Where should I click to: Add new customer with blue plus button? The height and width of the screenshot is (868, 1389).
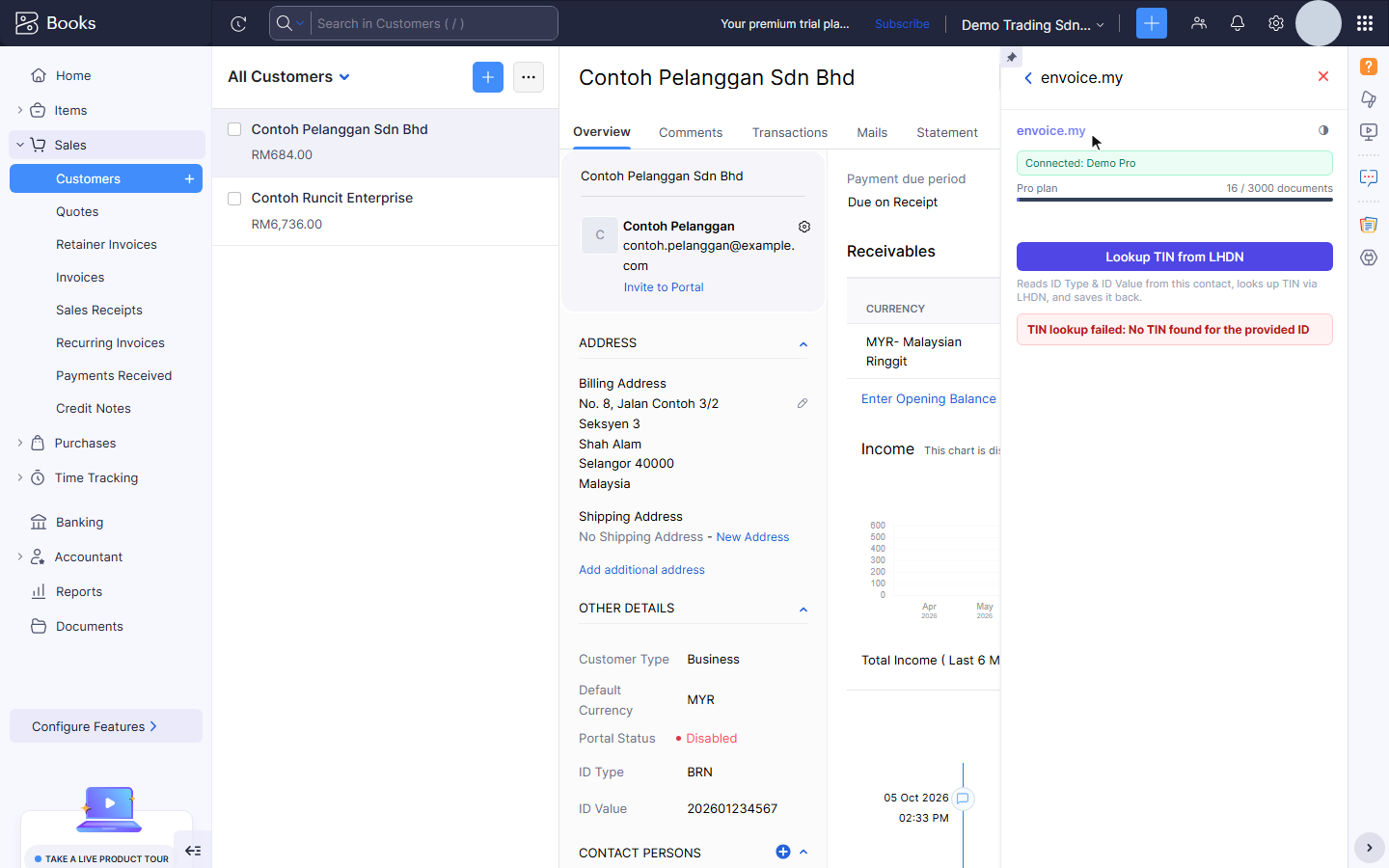(488, 77)
